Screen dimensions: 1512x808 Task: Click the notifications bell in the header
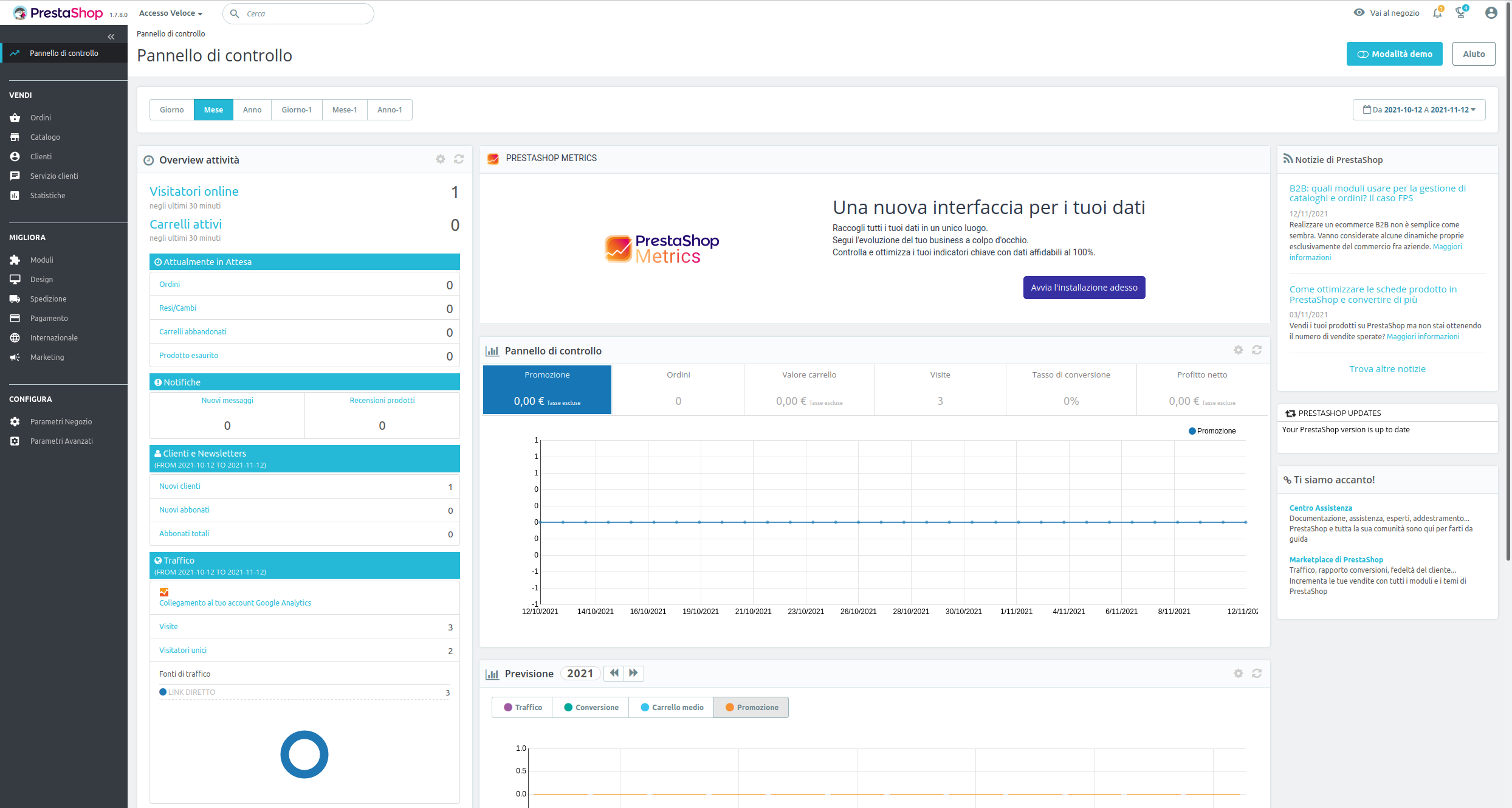[1437, 13]
